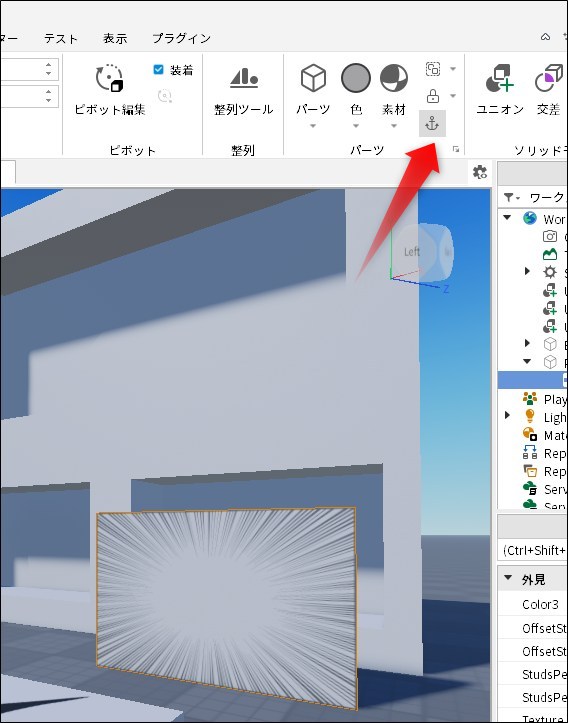Open the 素材 dropdown arrow
The image size is (568, 723).
point(394,126)
